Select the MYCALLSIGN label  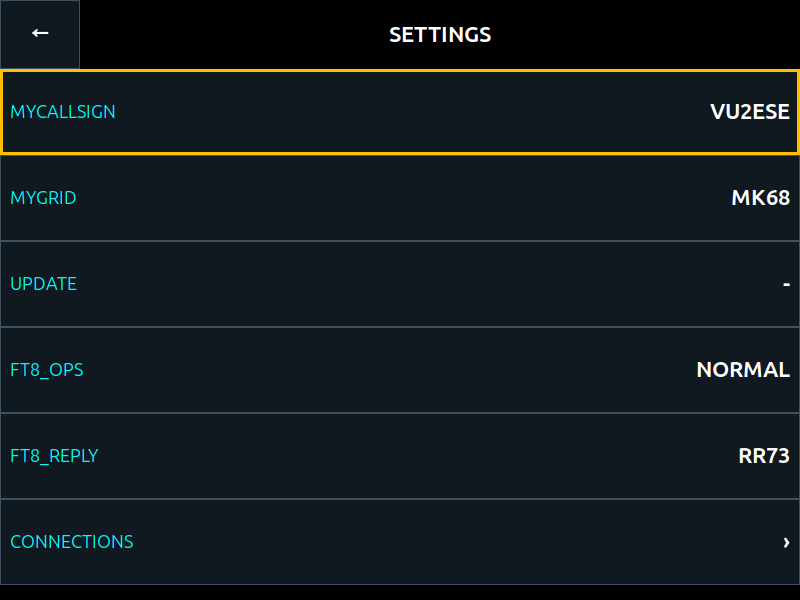pyautogui.click(x=63, y=112)
